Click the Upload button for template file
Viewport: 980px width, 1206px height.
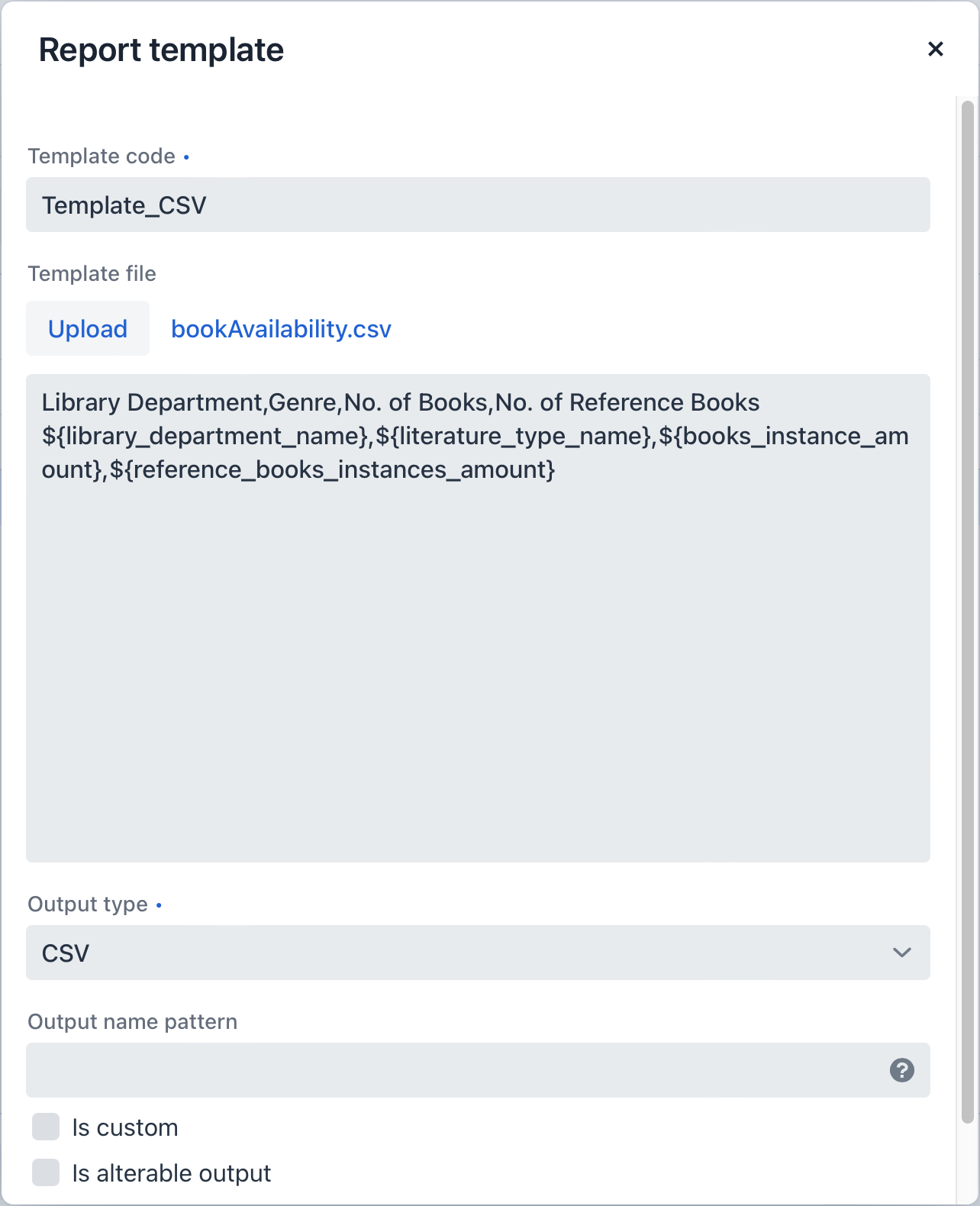click(88, 328)
